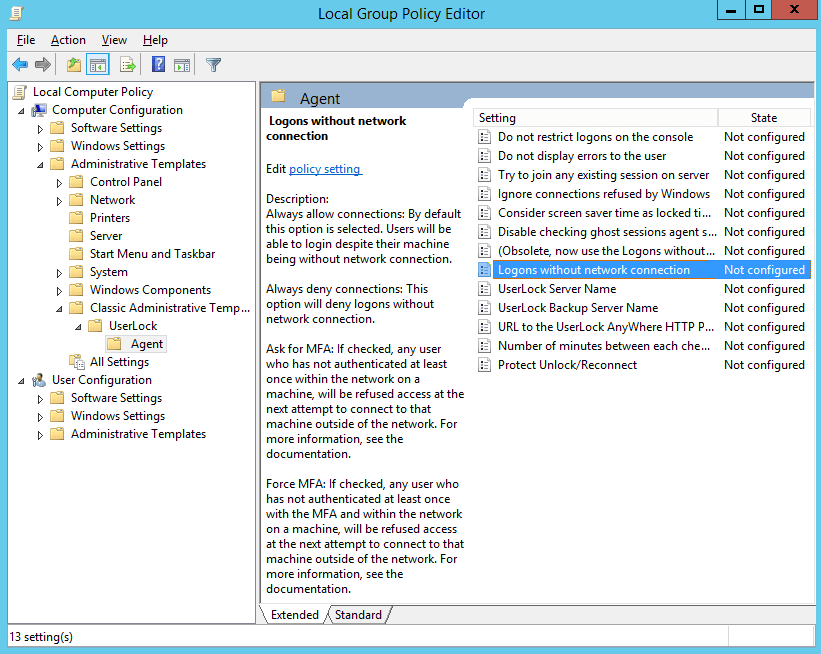Image resolution: width=821 pixels, height=654 pixels.
Task: Click the Up one level folder icon
Action: [x=73, y=65]
